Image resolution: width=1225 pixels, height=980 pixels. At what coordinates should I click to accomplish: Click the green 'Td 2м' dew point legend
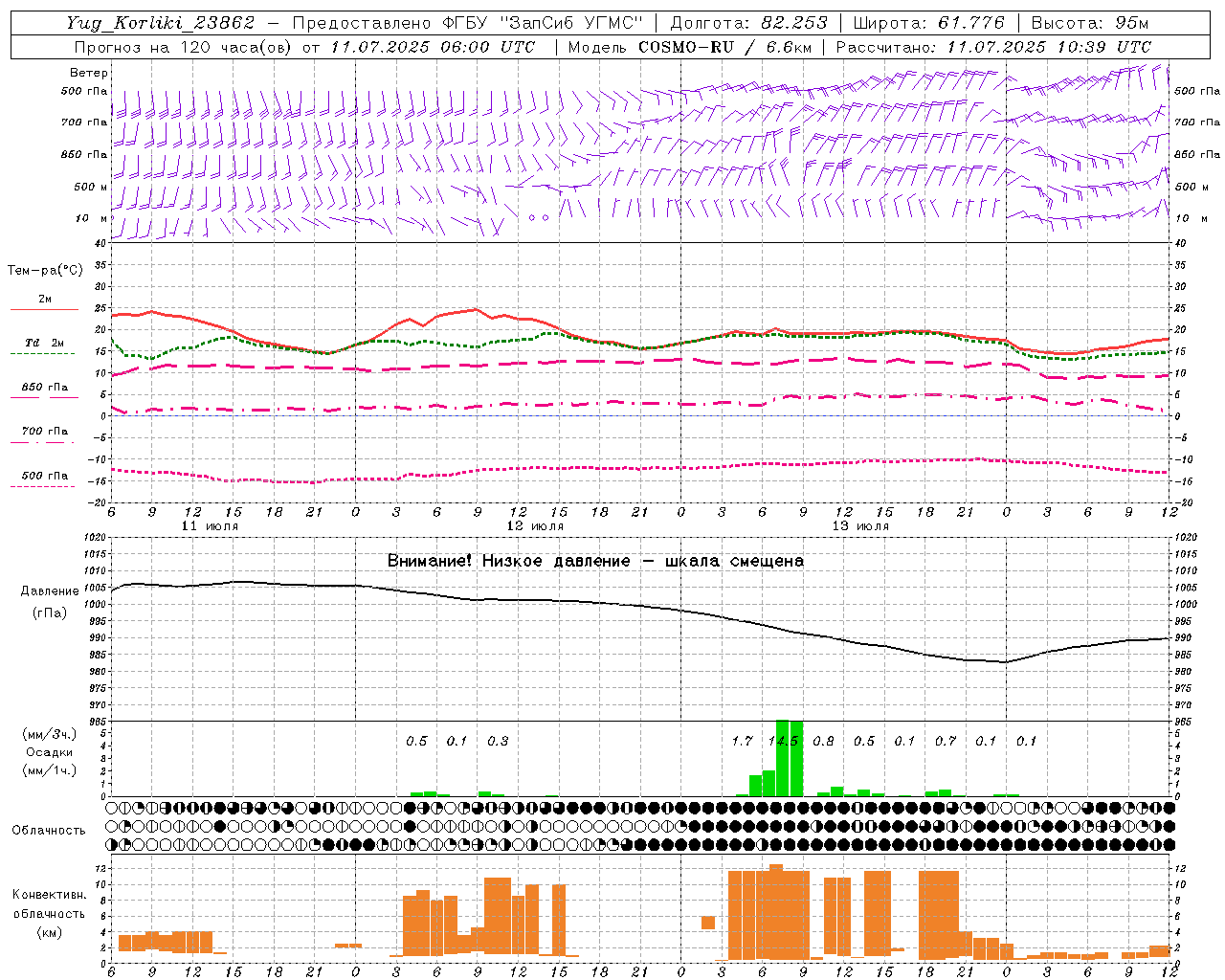tap(44, 347)
